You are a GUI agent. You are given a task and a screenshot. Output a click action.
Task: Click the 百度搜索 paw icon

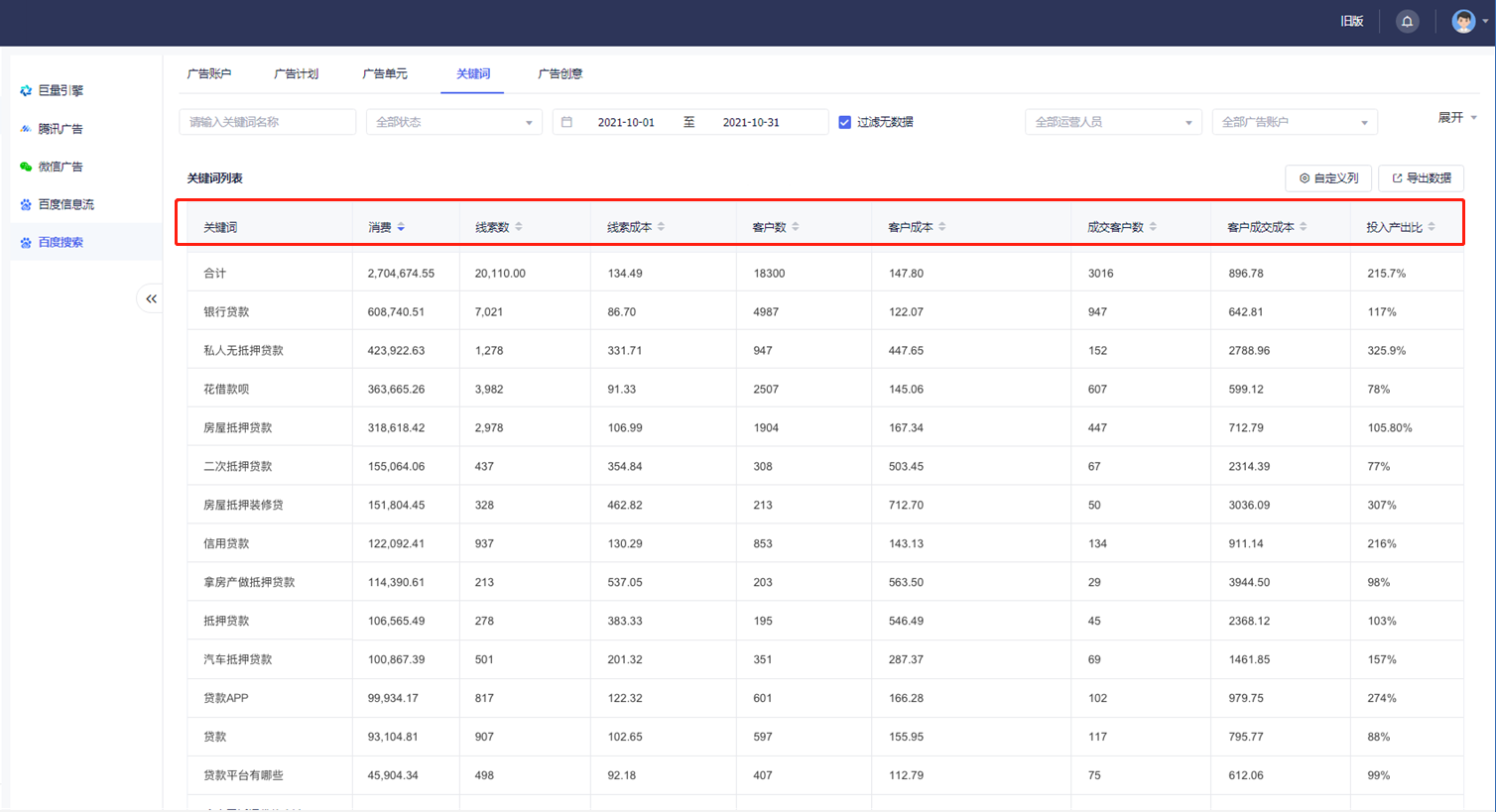pos(26,242)
